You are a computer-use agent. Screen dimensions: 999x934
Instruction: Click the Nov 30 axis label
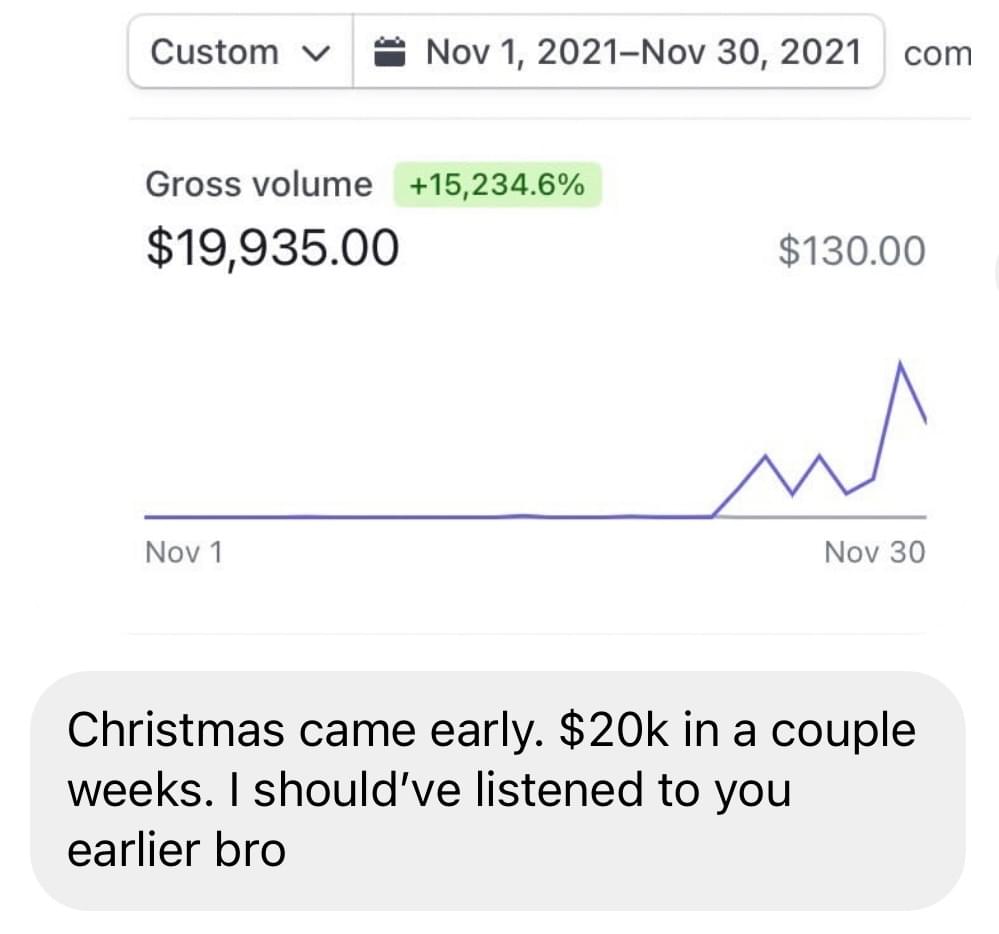tap(874, 551)
